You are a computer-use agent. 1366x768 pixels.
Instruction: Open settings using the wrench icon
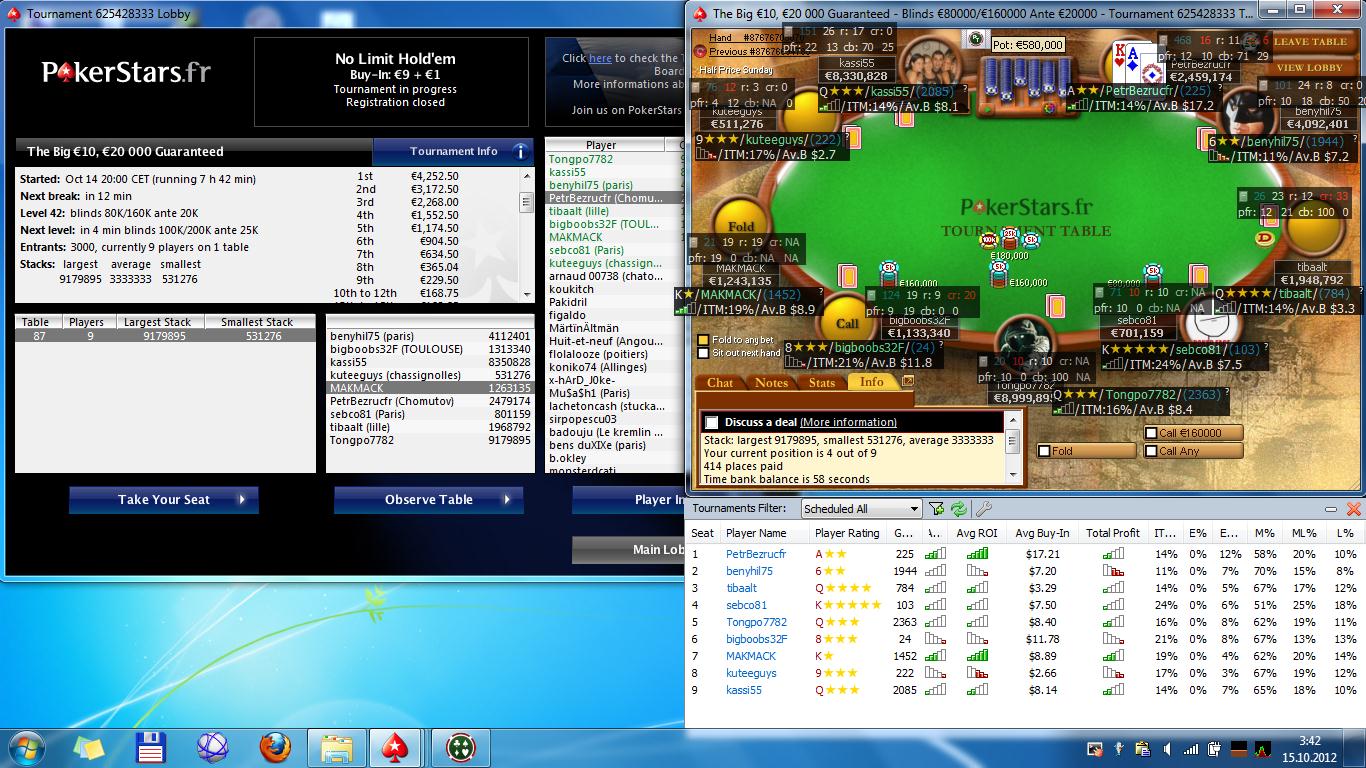[982, 509]
